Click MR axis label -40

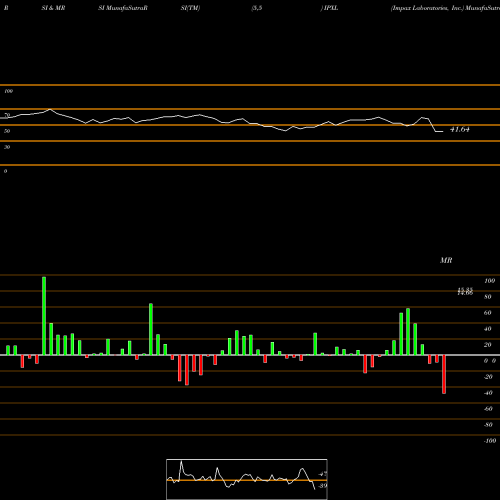(x=488, y=393)
